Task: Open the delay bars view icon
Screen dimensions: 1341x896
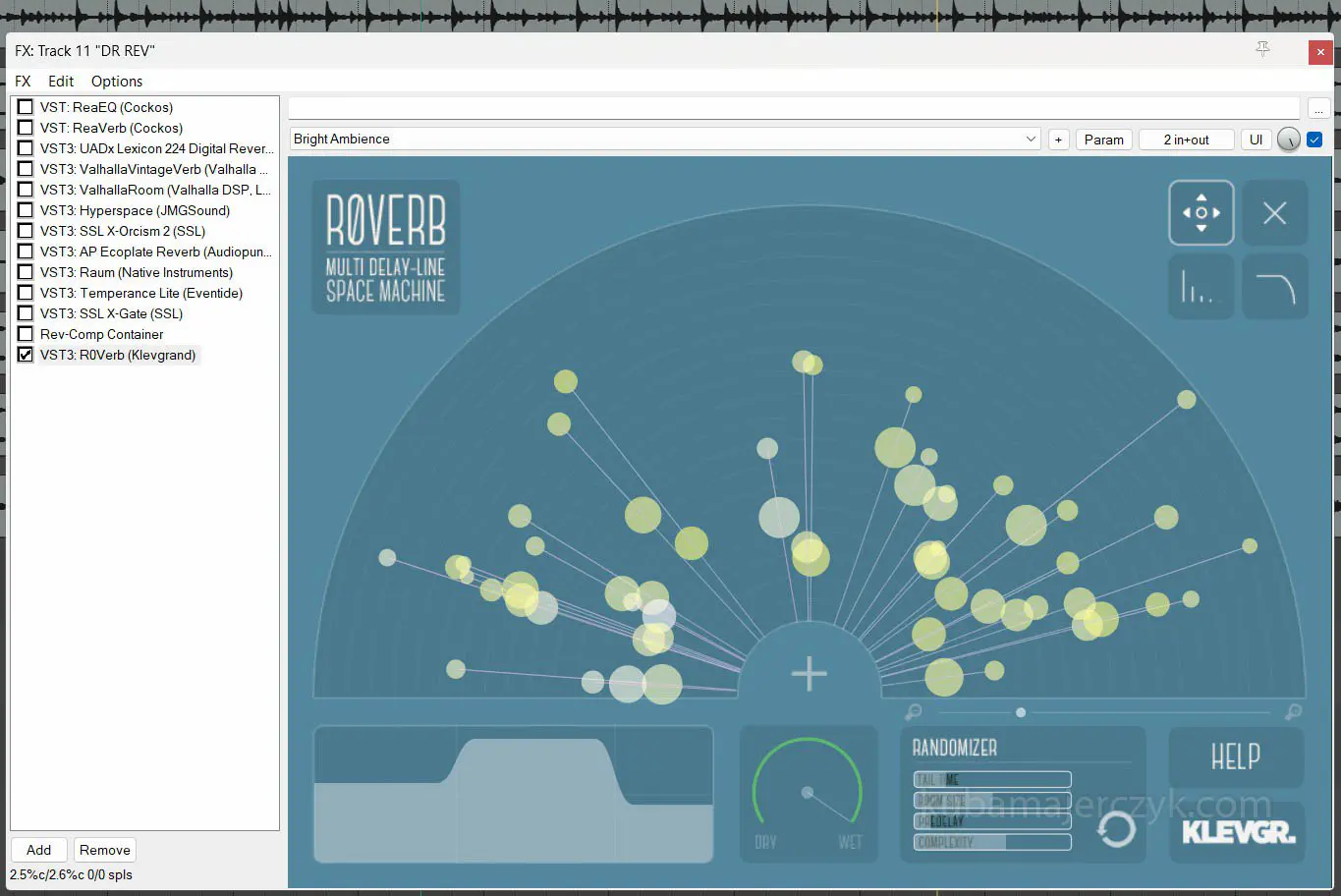Action: pyautogui.click(x=1201, y=287)
